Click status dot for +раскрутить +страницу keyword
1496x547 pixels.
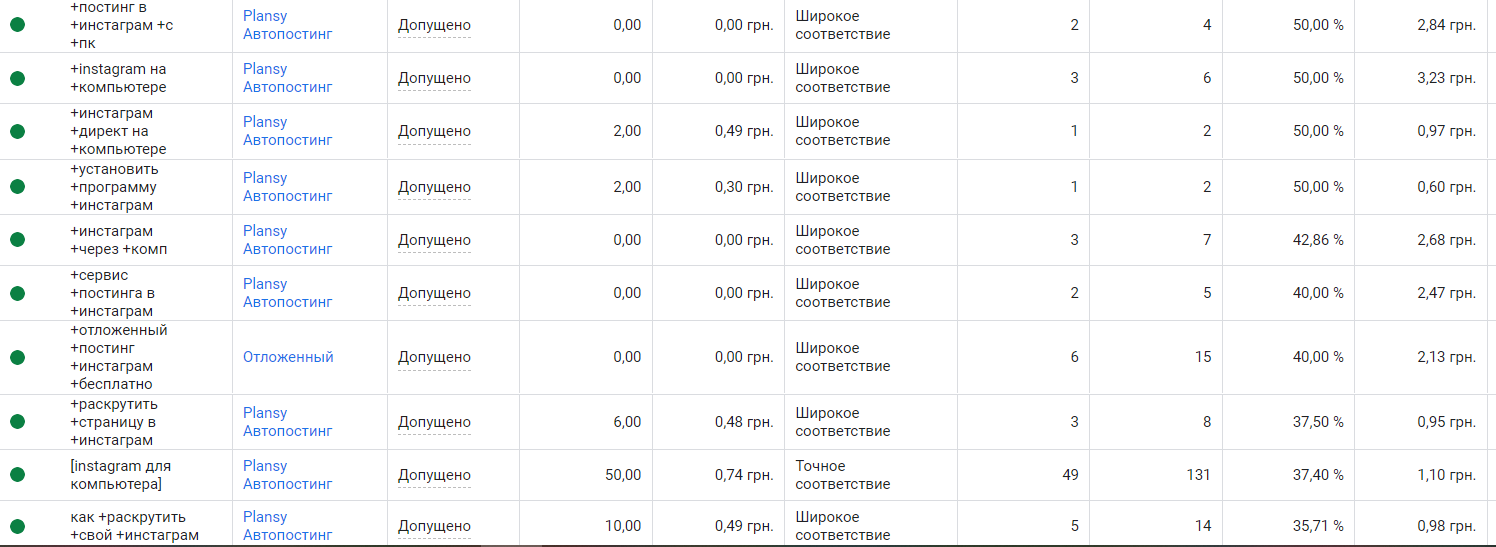click(17, 422)
